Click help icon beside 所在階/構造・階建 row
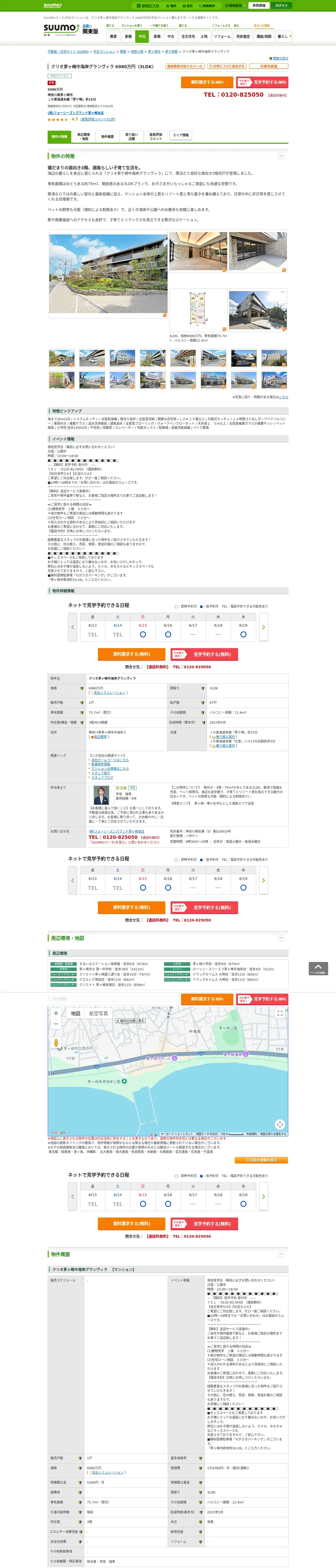Image resolution: width=336 pixels, height=1568 pixels. point(82,723)
